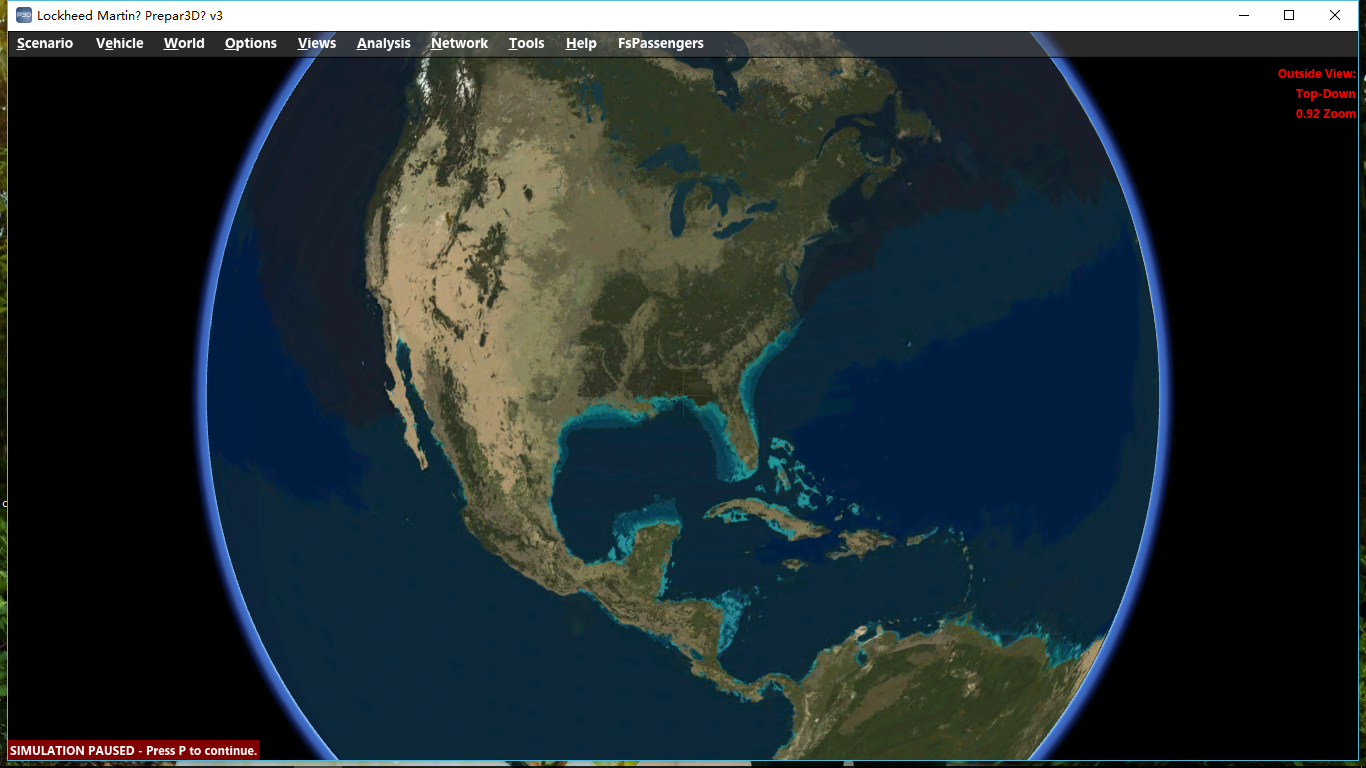
Task: Maximize the Prepar3D window
Action: click(1289, 15)
